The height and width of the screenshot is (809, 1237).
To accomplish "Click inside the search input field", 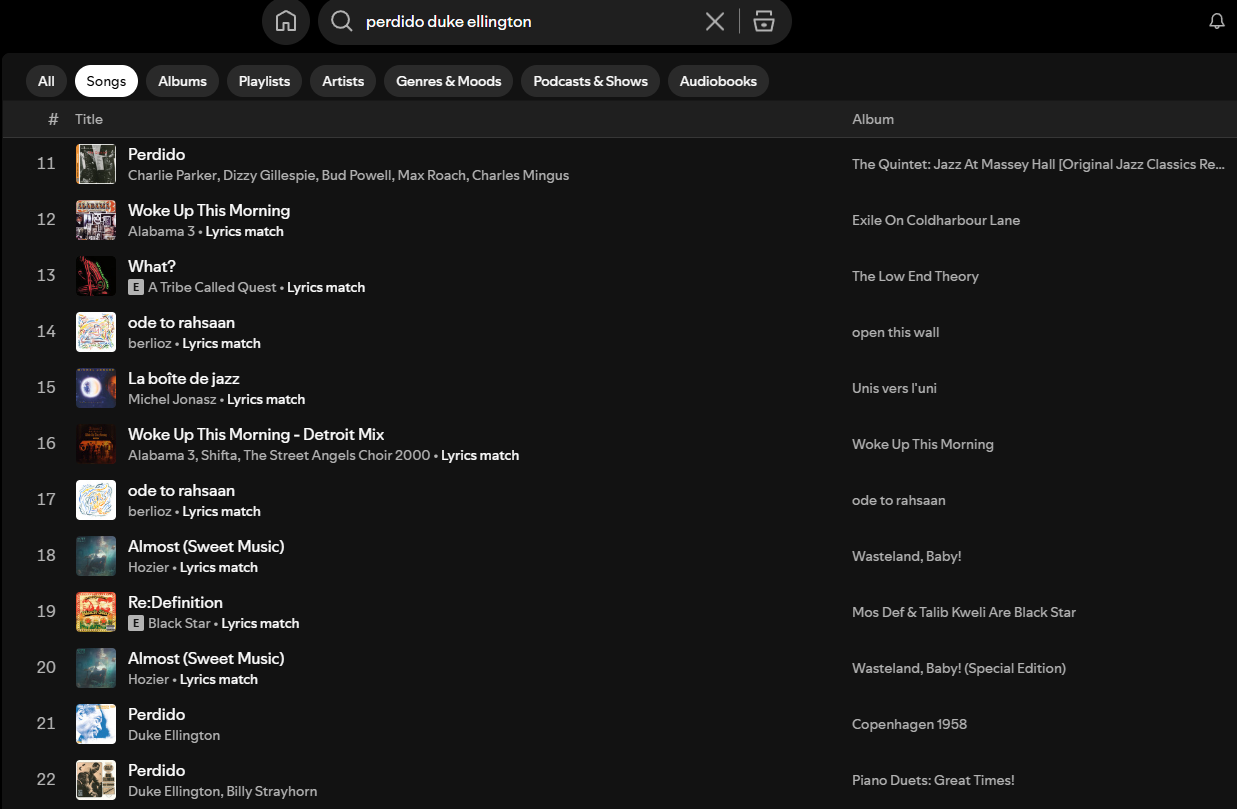I will (x=500, y=21).
